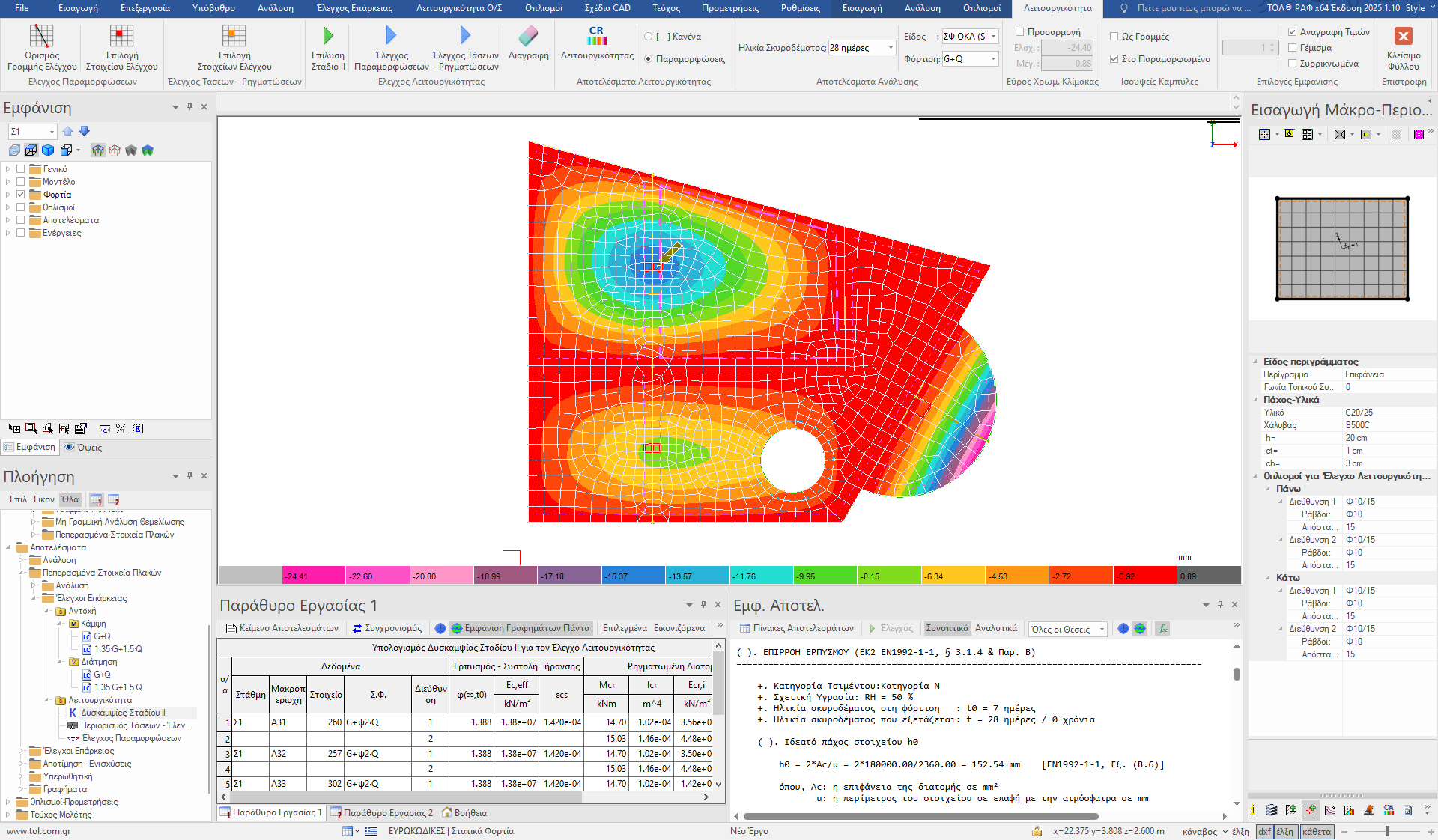Click the Διαγραφή eraser icon
Image resolution: width=1438 pixels, height=840 pixels.
(x=528, y=36)
